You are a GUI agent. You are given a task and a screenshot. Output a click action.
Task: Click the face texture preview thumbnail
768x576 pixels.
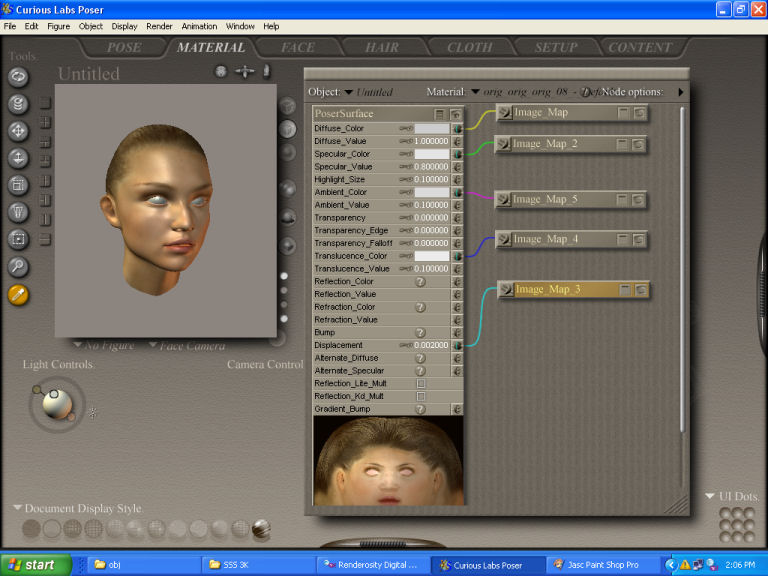pyautogui.click(x=388, y=461)
